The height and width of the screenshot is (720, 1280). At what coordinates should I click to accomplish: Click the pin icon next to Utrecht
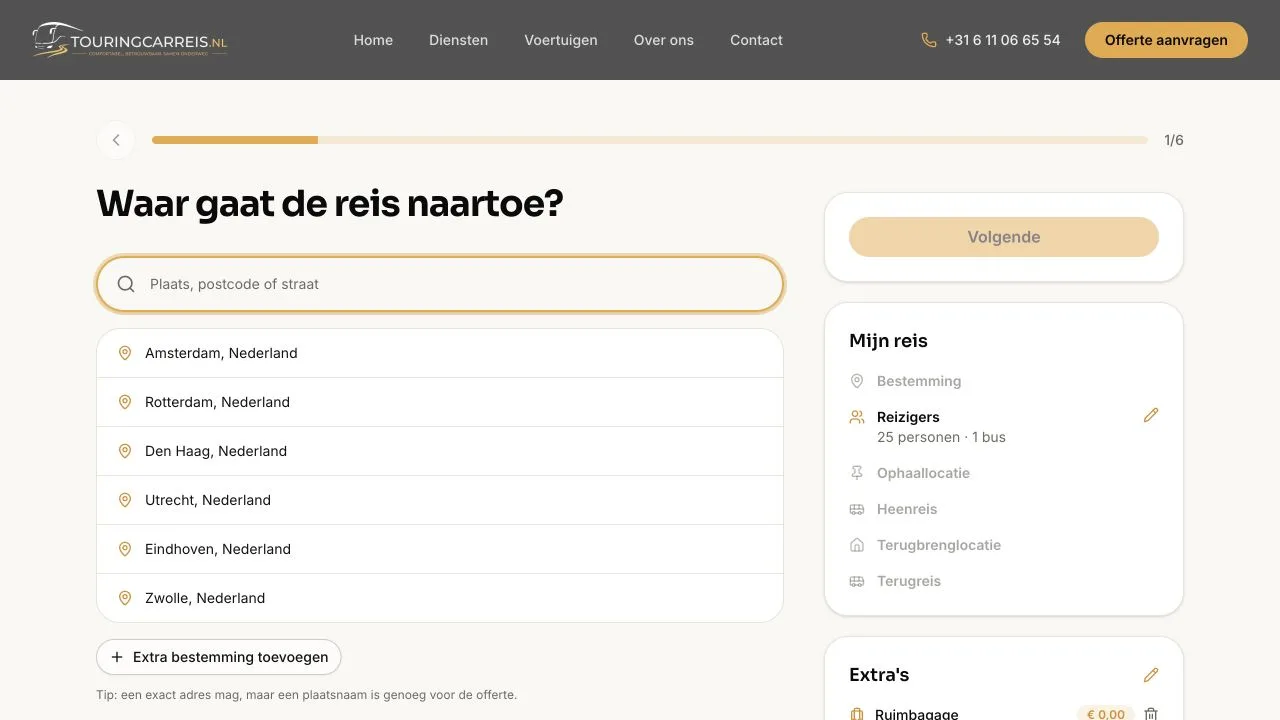pos(125,500)
